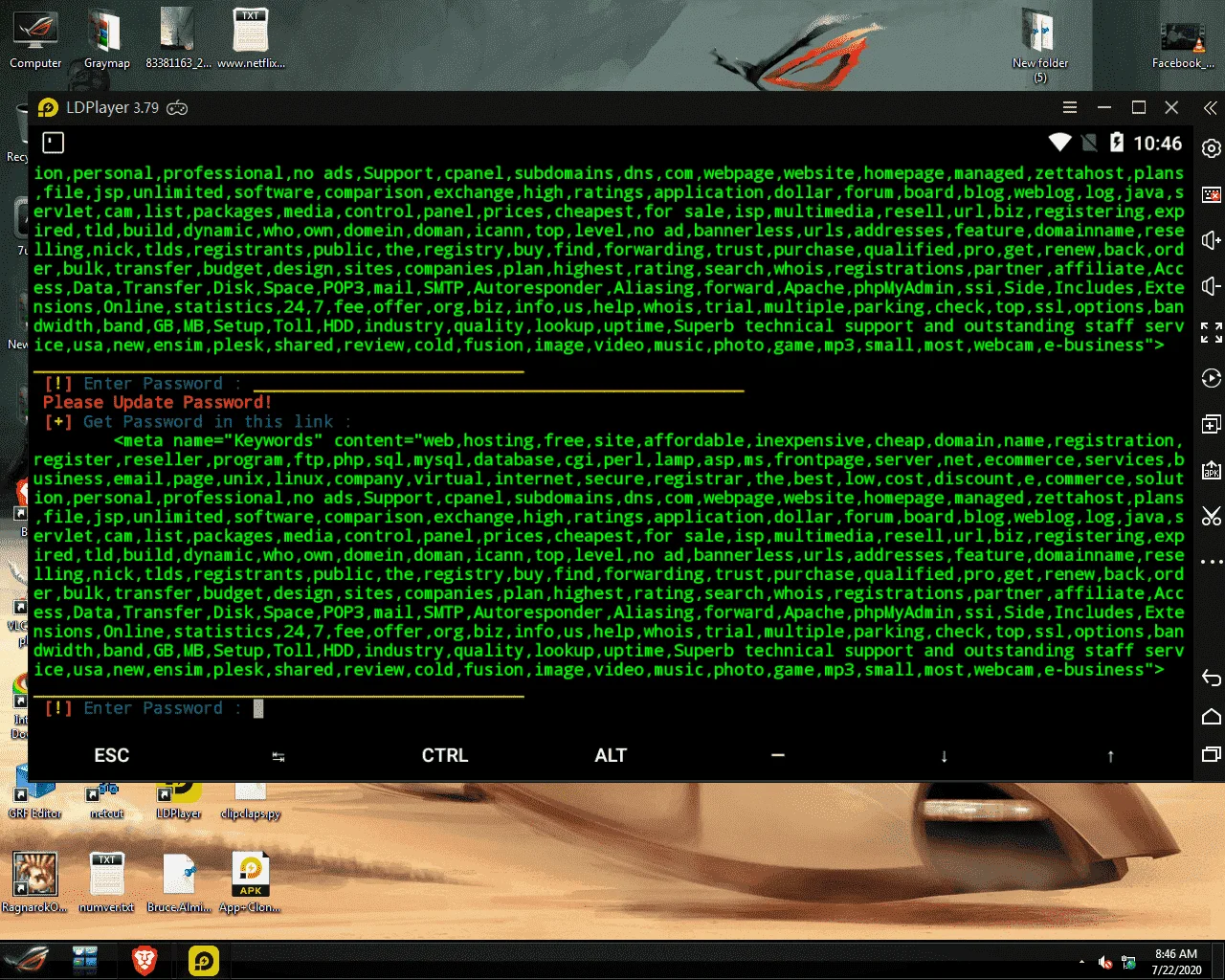Click the 'Please Update Password!' message

point(157,403)
